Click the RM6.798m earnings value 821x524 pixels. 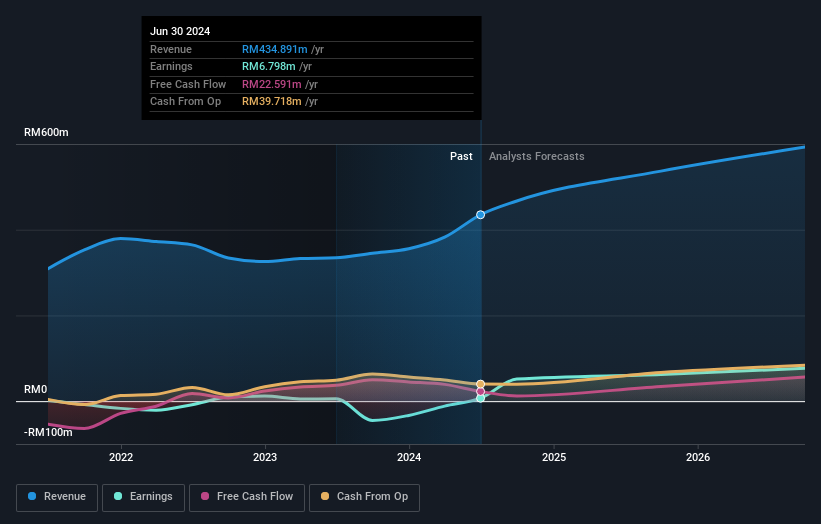[269, 66]
